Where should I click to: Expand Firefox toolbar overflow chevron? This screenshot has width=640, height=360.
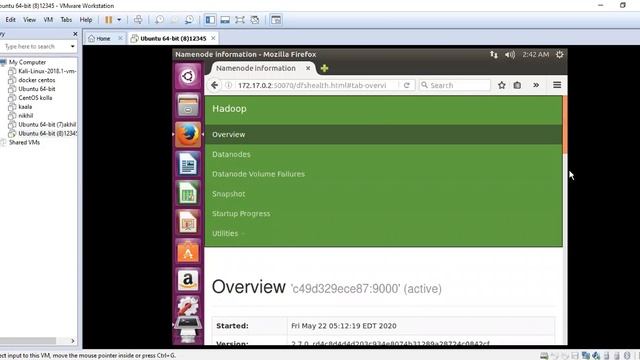[x=536, y=85]
